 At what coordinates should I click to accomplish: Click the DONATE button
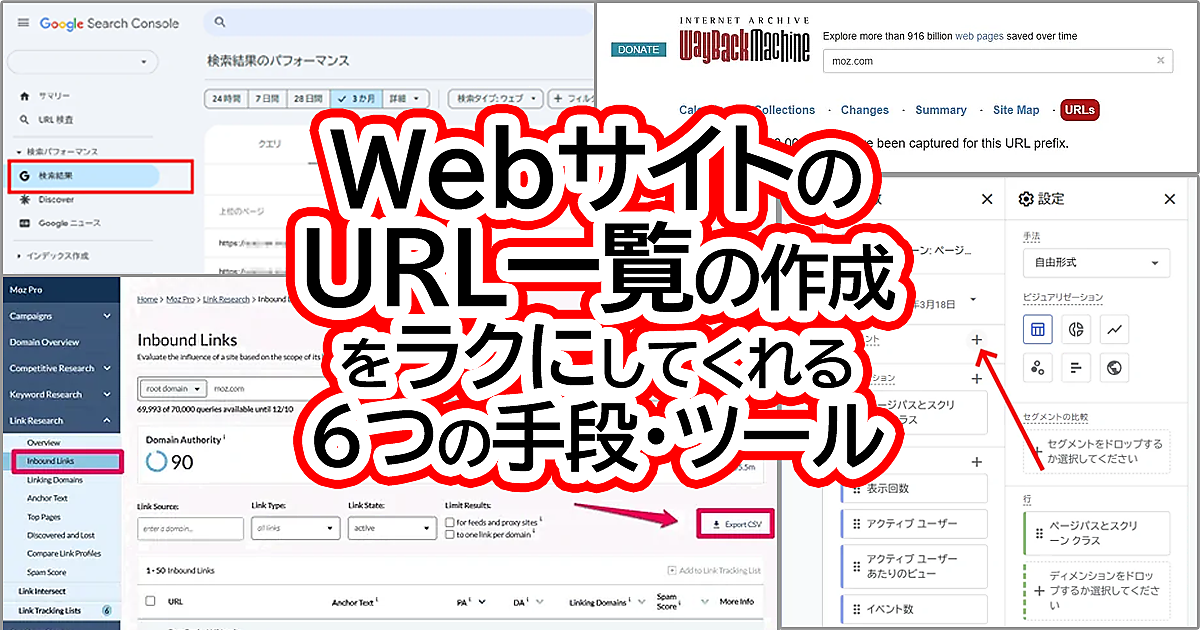pyautogui.click(x=638, y=47)
